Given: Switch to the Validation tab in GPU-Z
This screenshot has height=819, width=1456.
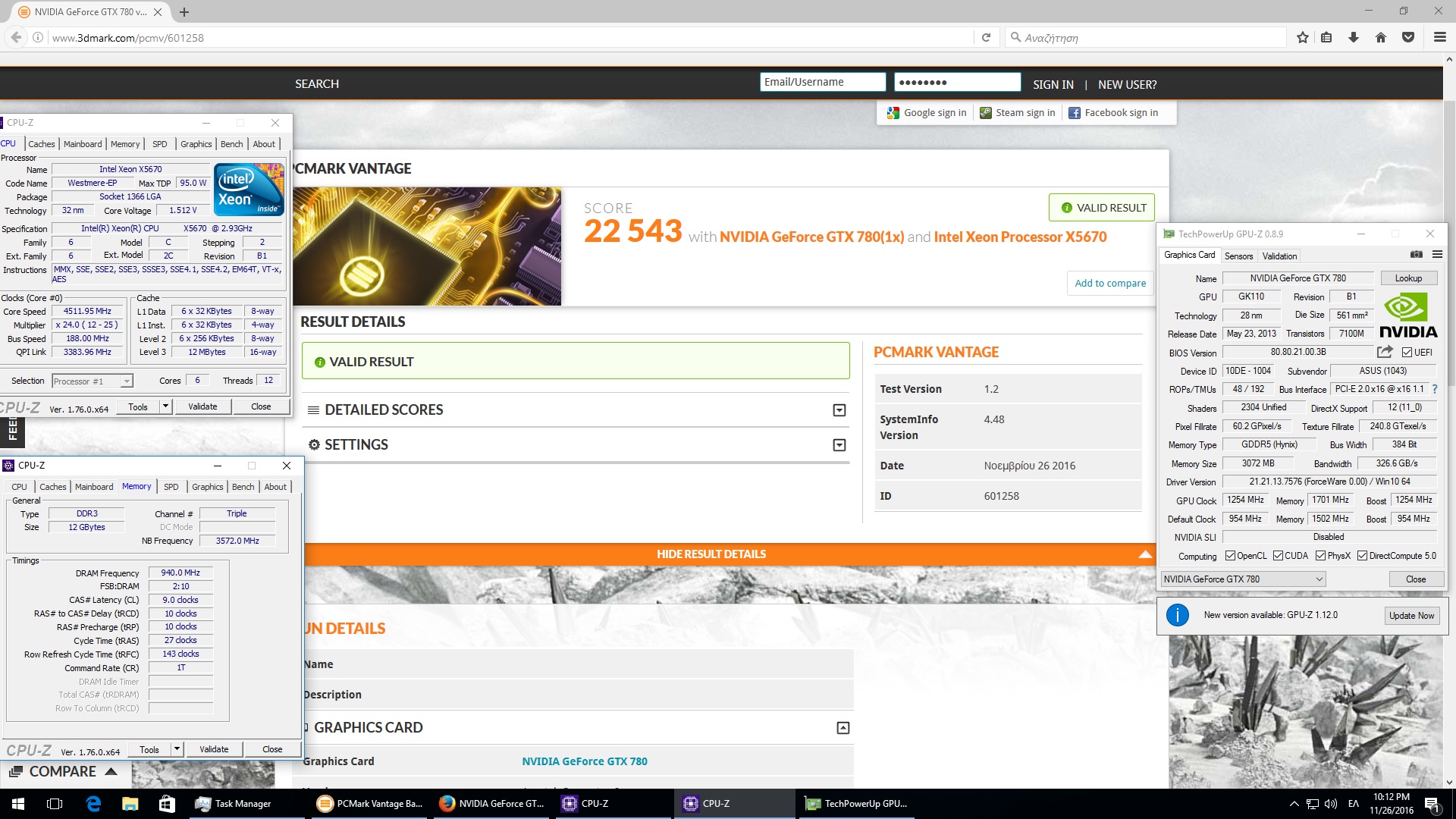Looking at the screenshot, I should tap(1279, 256).
